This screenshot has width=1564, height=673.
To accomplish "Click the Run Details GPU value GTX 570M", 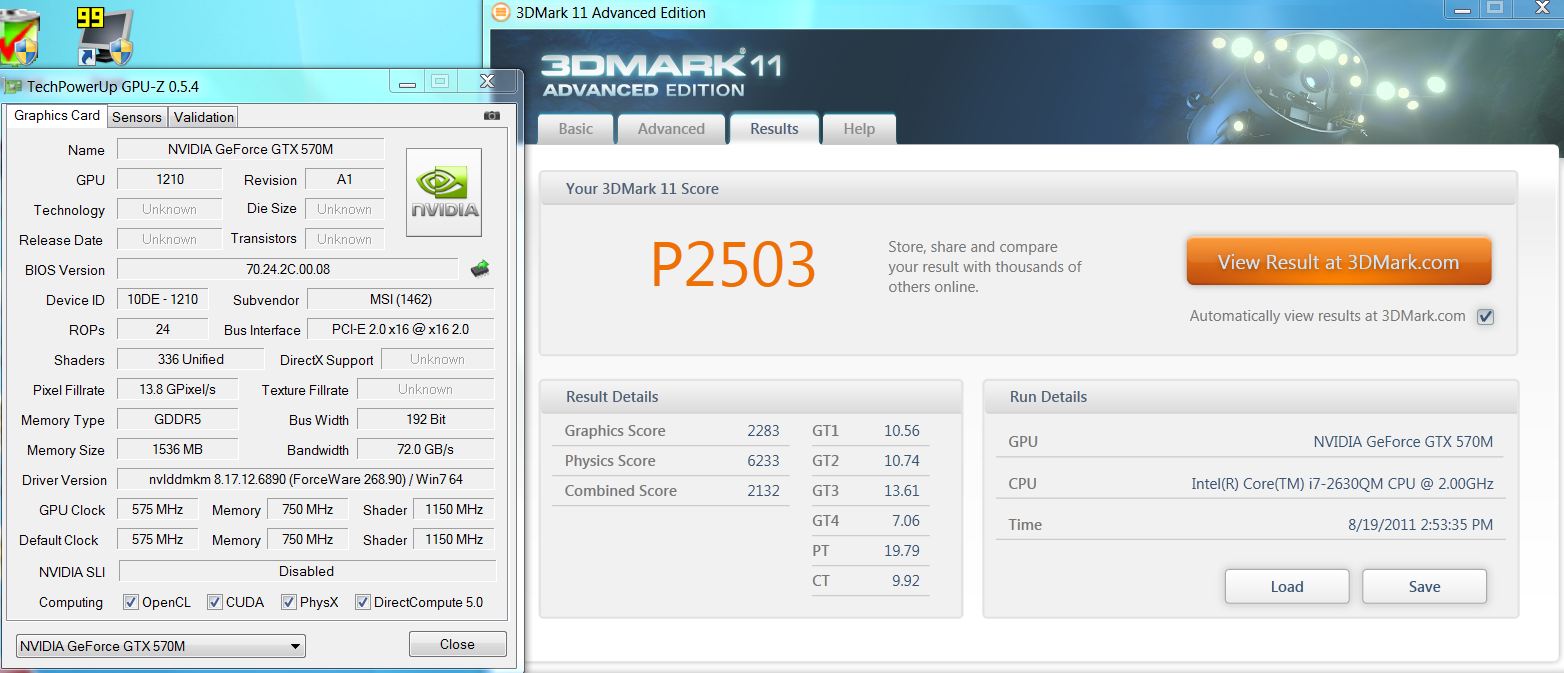I will 1403,442.
